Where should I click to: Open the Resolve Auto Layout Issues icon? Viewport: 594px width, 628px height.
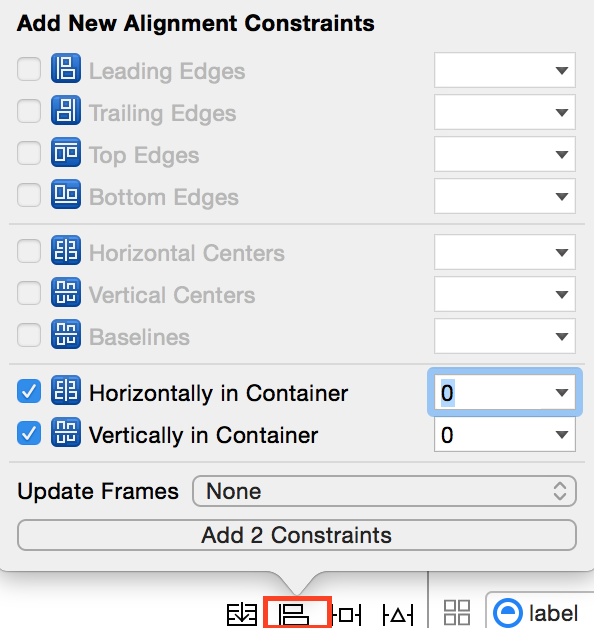397,614
